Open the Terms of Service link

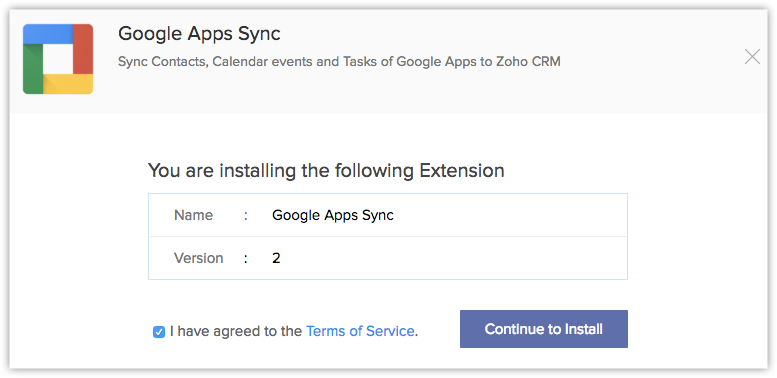360,331
